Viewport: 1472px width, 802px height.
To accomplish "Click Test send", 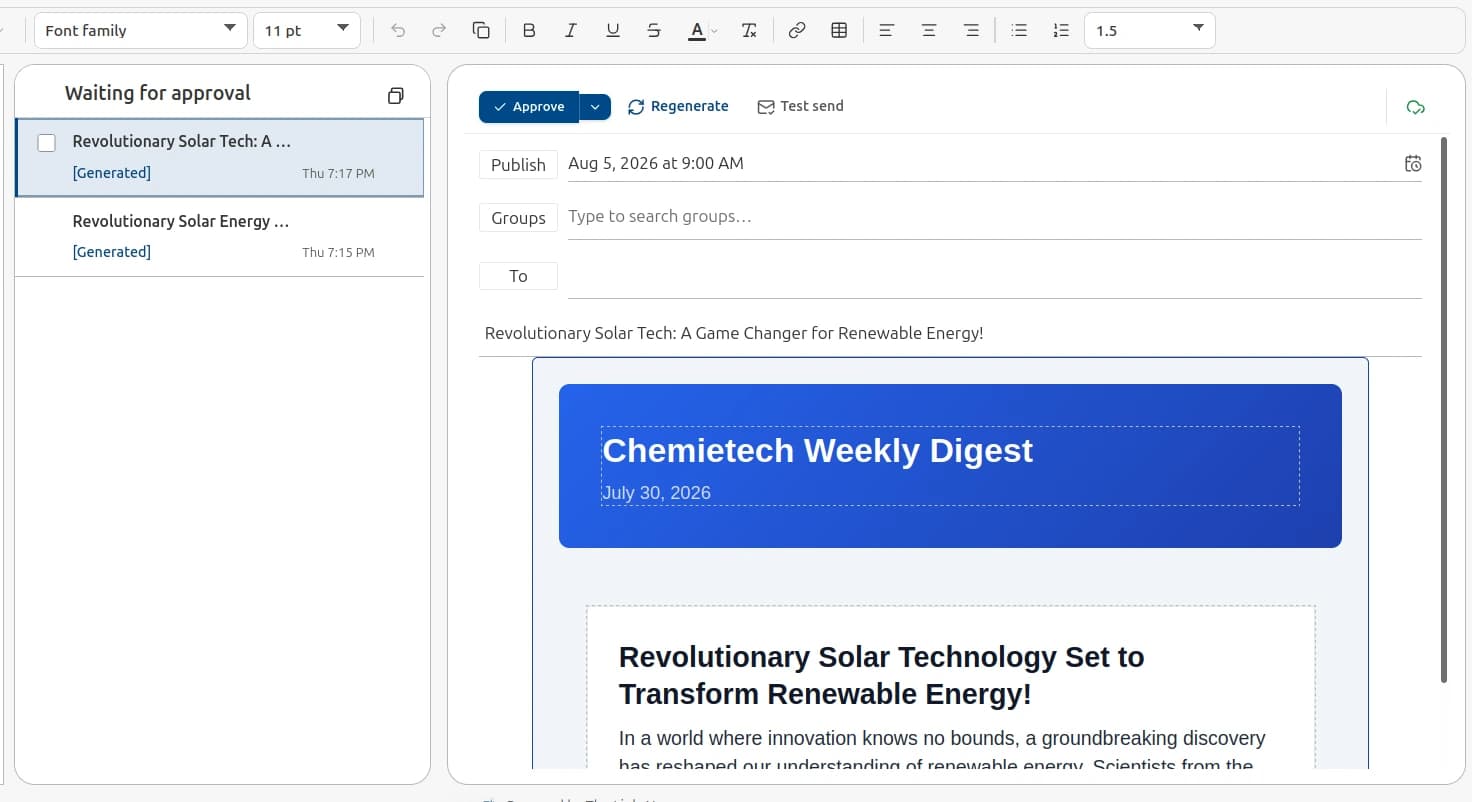I will [x=800, y=107].
